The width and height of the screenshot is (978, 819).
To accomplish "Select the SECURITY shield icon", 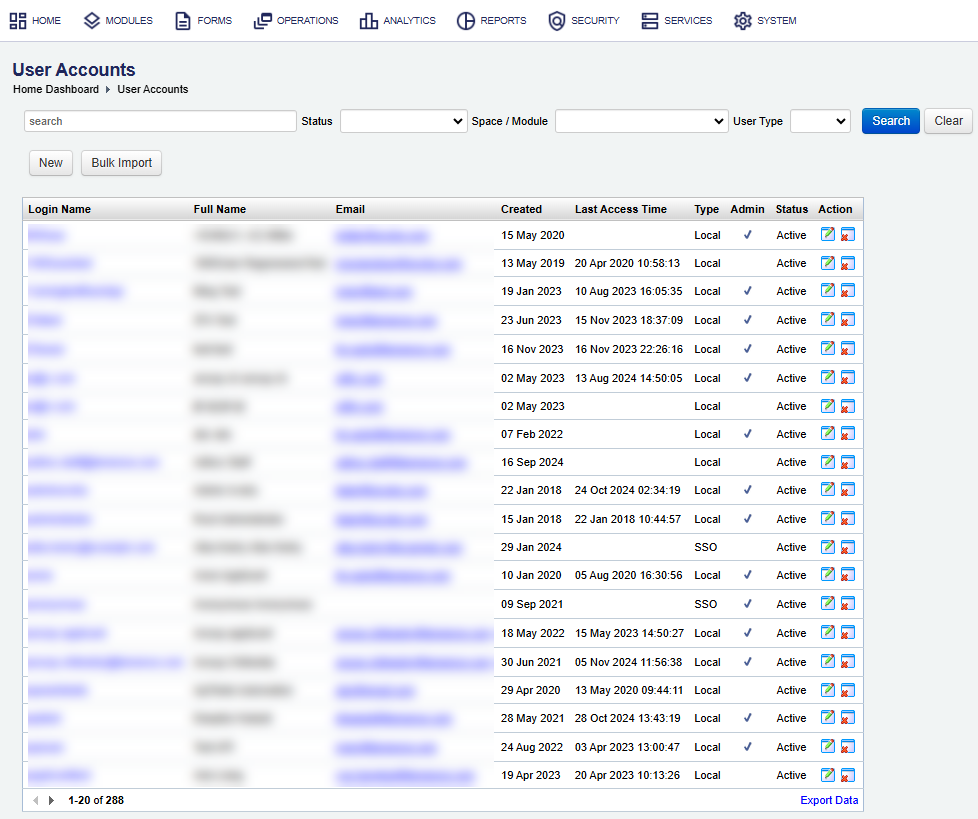I will 556,20.
